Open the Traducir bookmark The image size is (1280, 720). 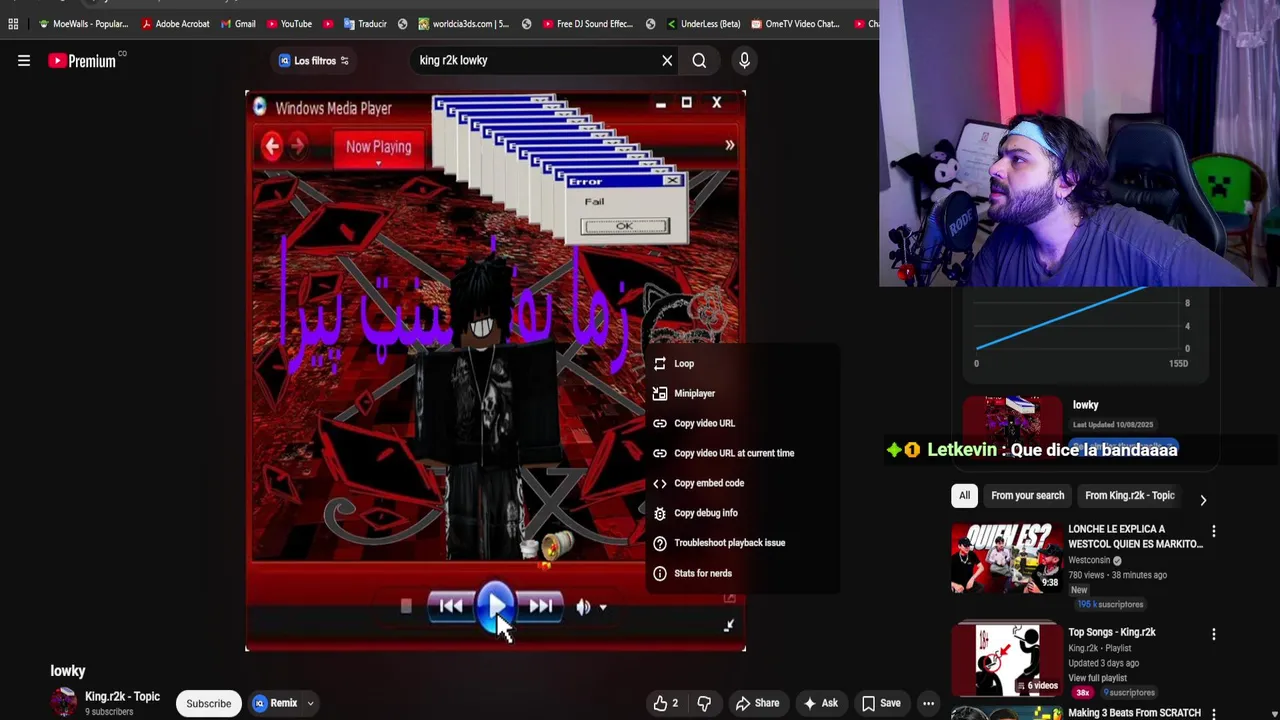click(364, 24)
